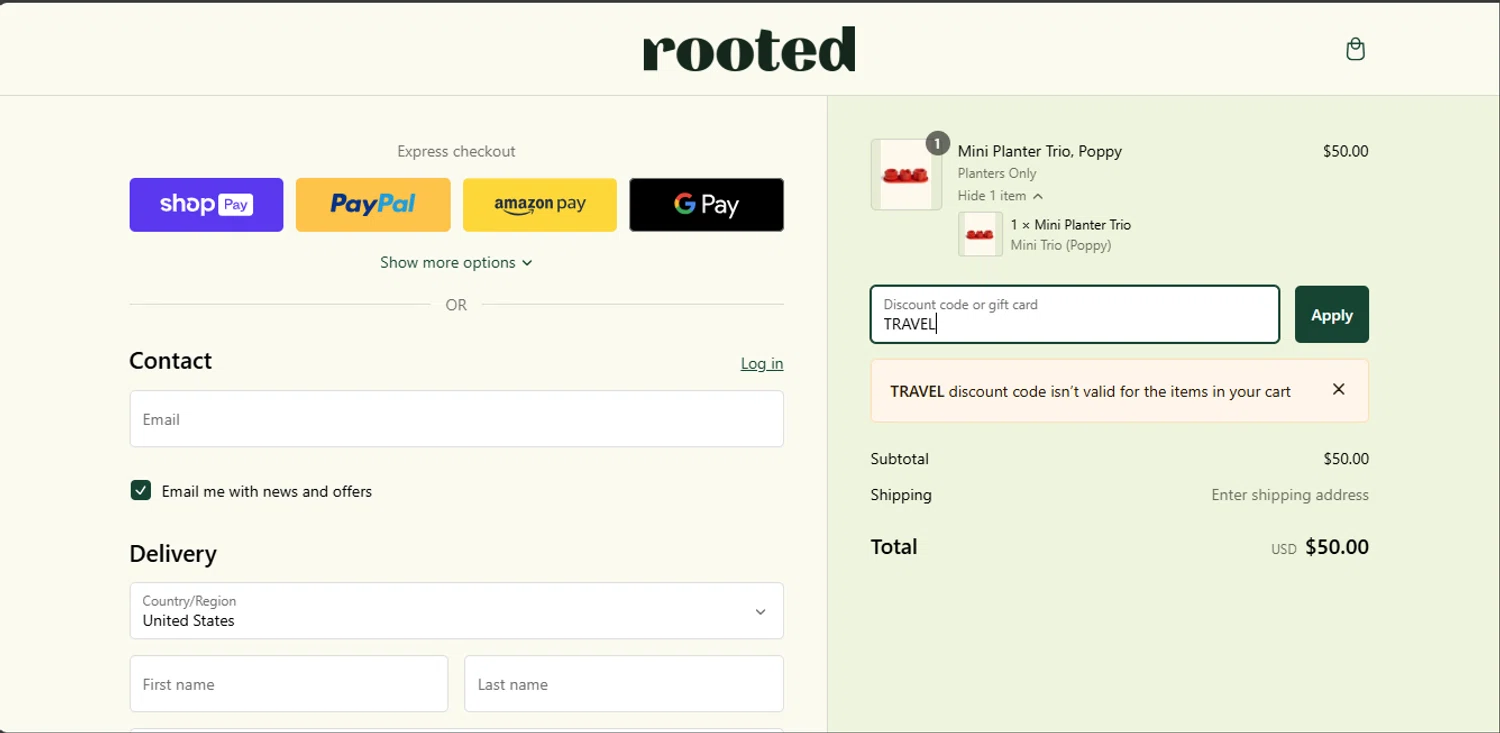
Task: Click the USD $50.00 total amount
Action: 1320,547
